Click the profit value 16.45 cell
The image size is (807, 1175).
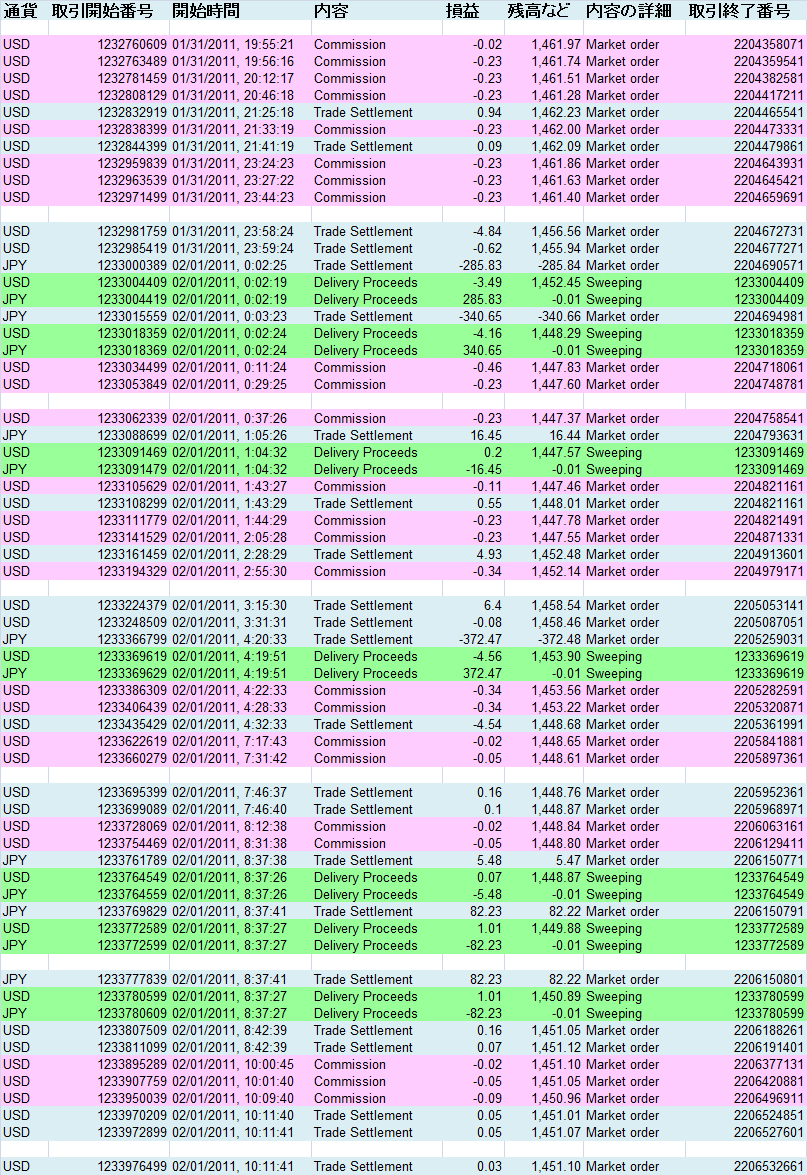click(486, 436)
